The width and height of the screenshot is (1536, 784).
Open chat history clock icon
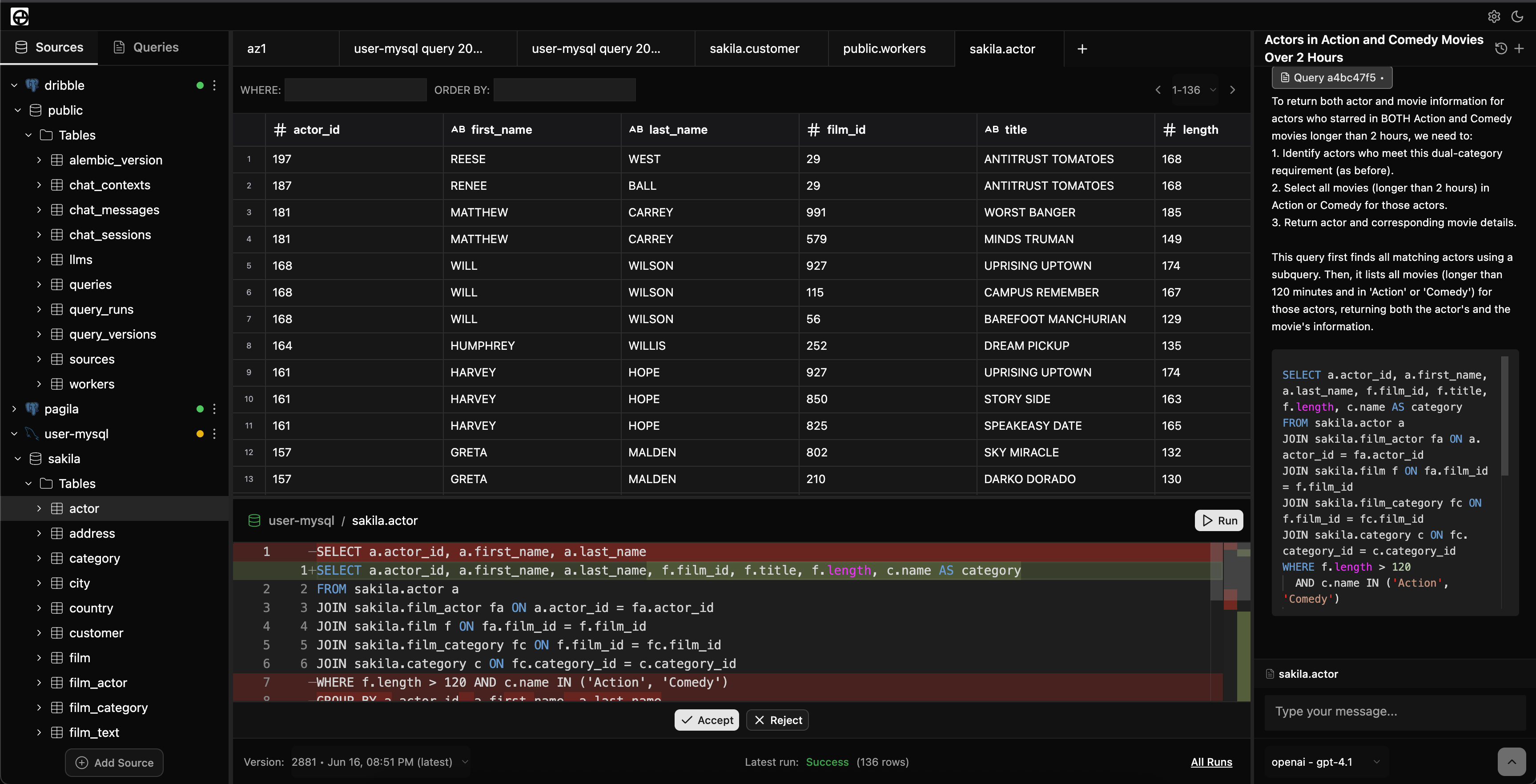pyautogui.click(x=1501, y=49)
